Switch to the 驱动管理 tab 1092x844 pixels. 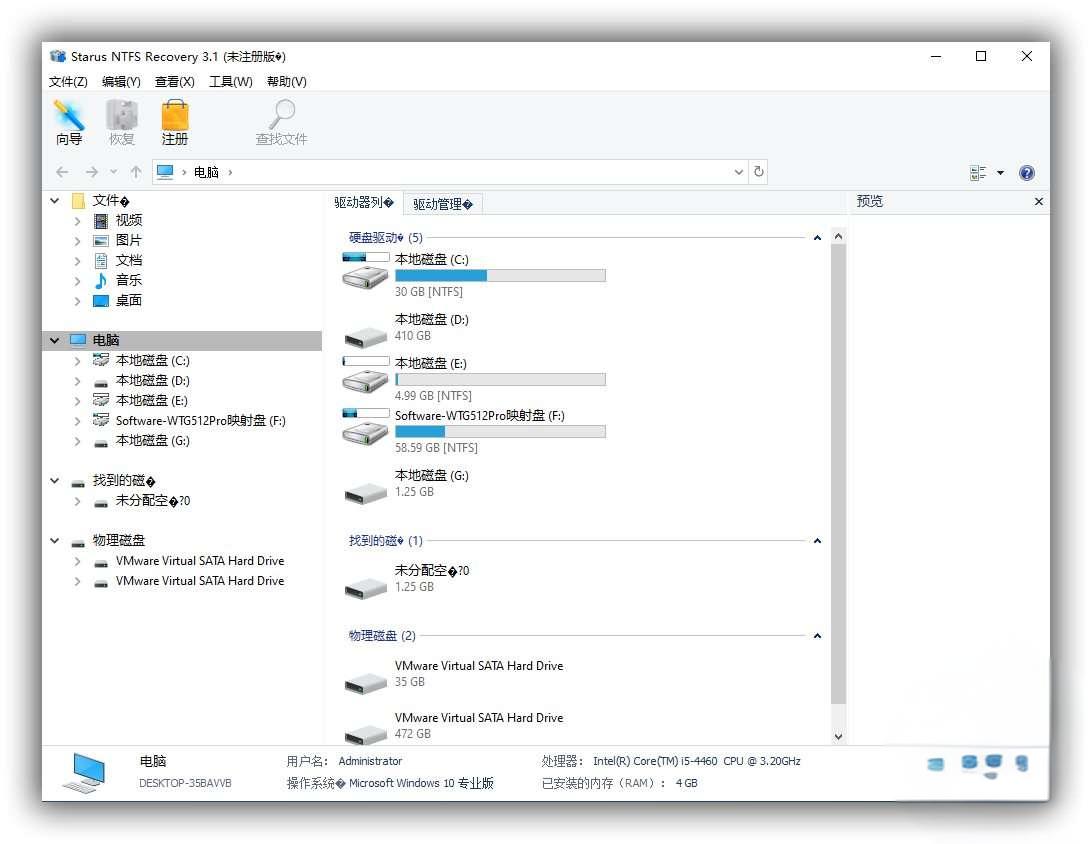coord(443,204)
